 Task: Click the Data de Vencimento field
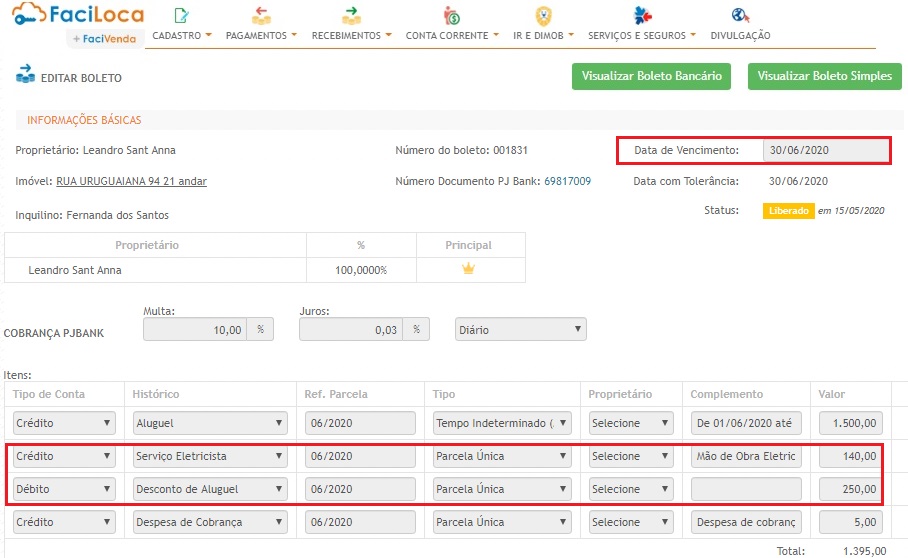point(826,151)
